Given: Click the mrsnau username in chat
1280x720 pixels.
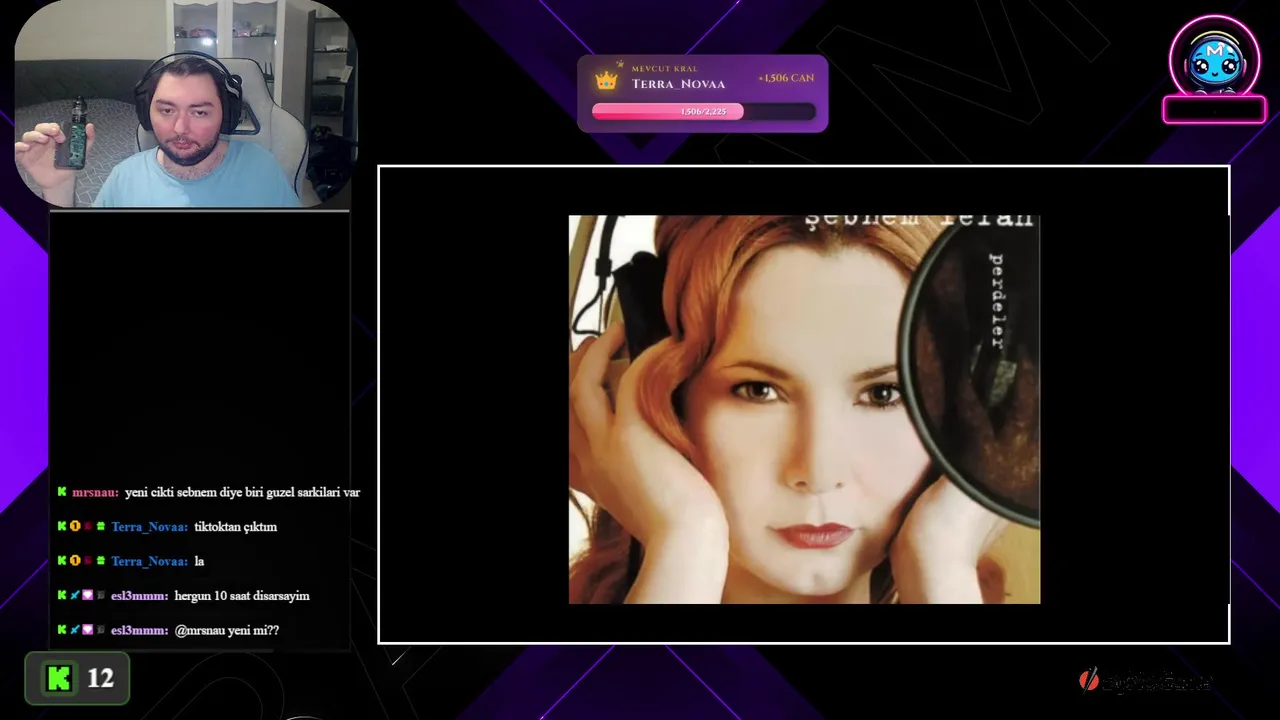Looking at the screenshot, I should coord(95,492).
